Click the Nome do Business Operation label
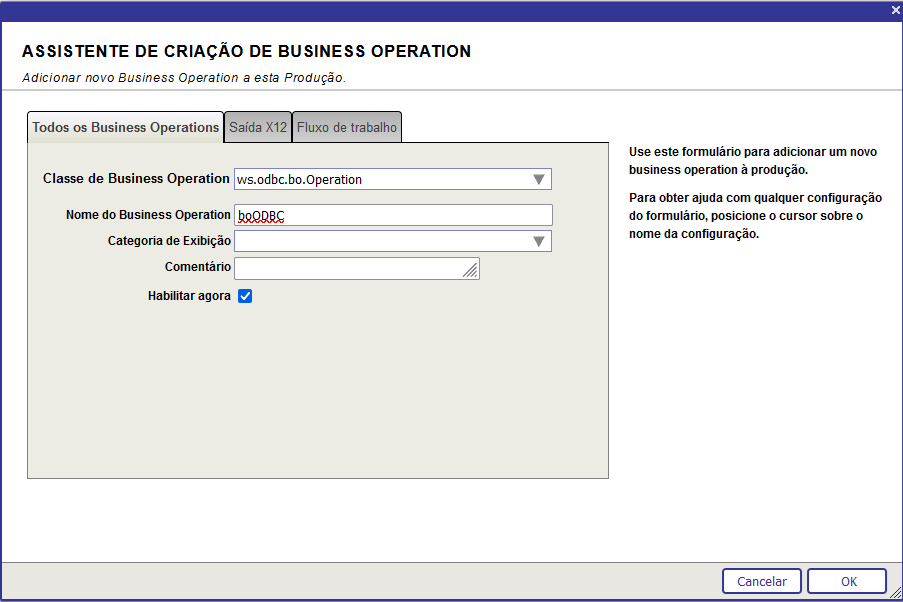Image resolution: width=903 pixels, height=602 pixels. (x=148, y=215)
